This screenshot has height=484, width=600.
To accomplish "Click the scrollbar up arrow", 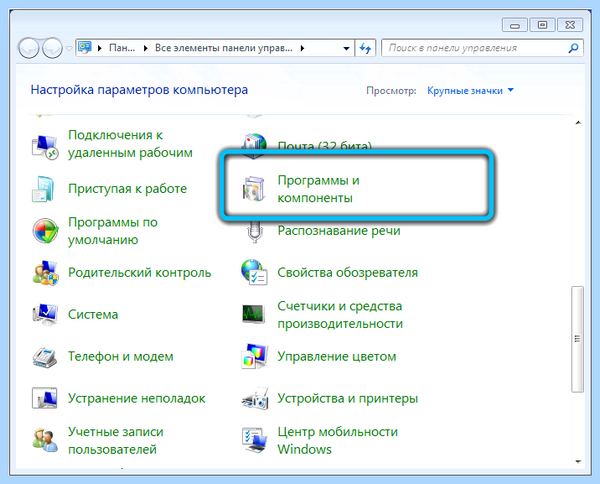I will coord(578,123).
